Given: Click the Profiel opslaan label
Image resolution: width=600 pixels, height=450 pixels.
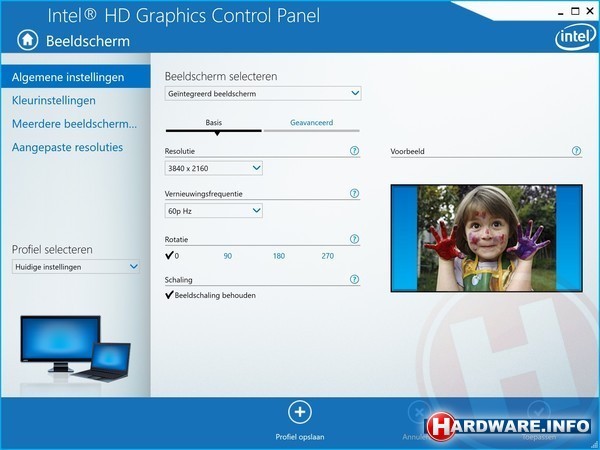Looking at the screenshot, I should coord(300,437).
